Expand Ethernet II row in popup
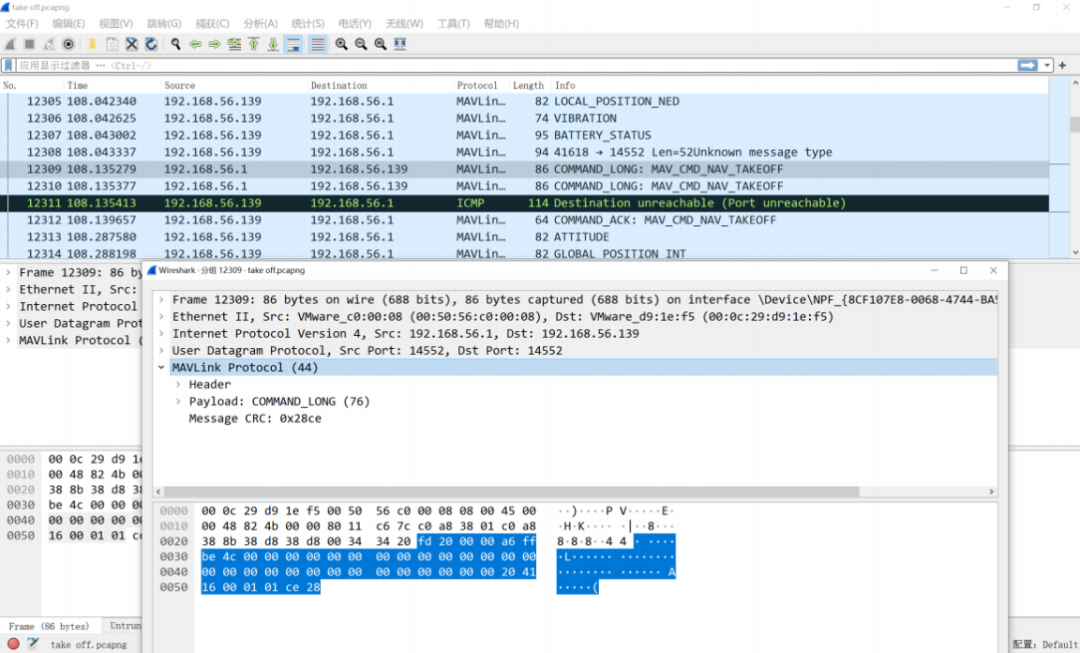Screen dimensions: 1080x653 pyautogui.click(x=161, y=317)
